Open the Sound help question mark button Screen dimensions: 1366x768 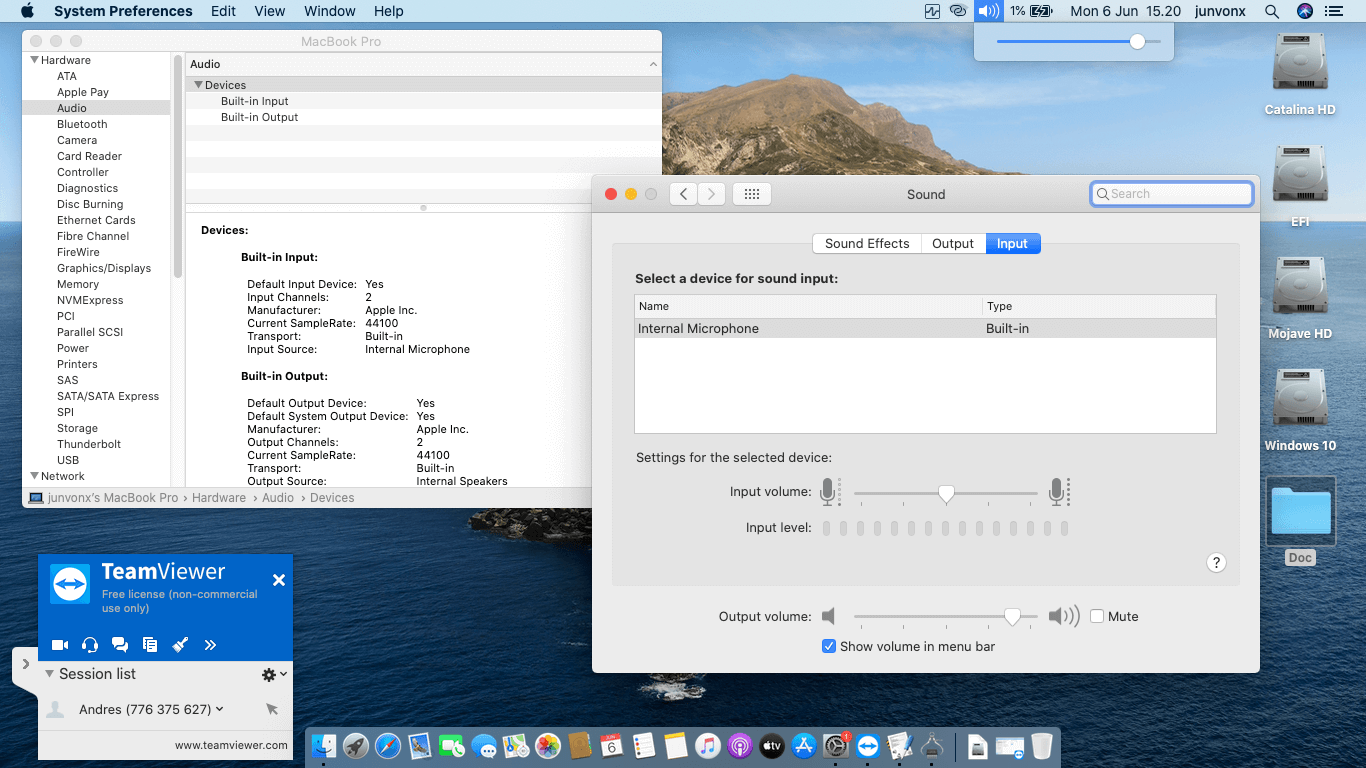1216,563
